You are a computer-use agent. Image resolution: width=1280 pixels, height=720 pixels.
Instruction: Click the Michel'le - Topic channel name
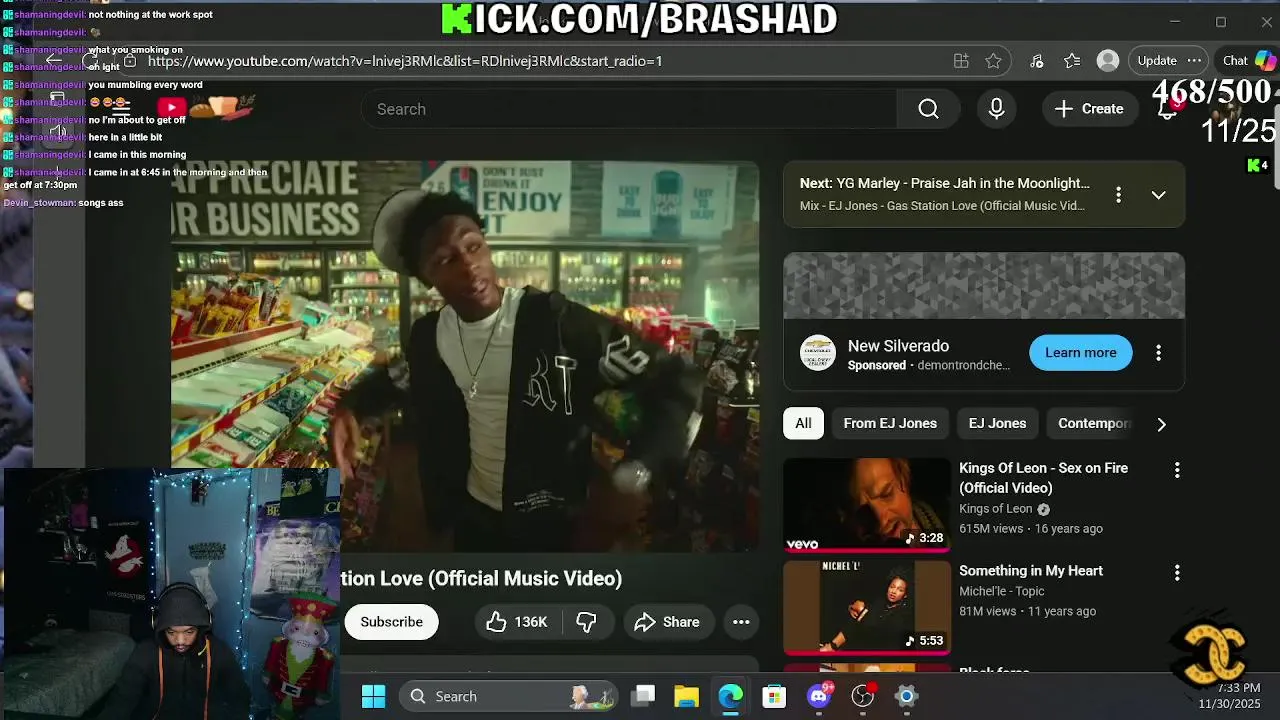tap(1001, 591)
